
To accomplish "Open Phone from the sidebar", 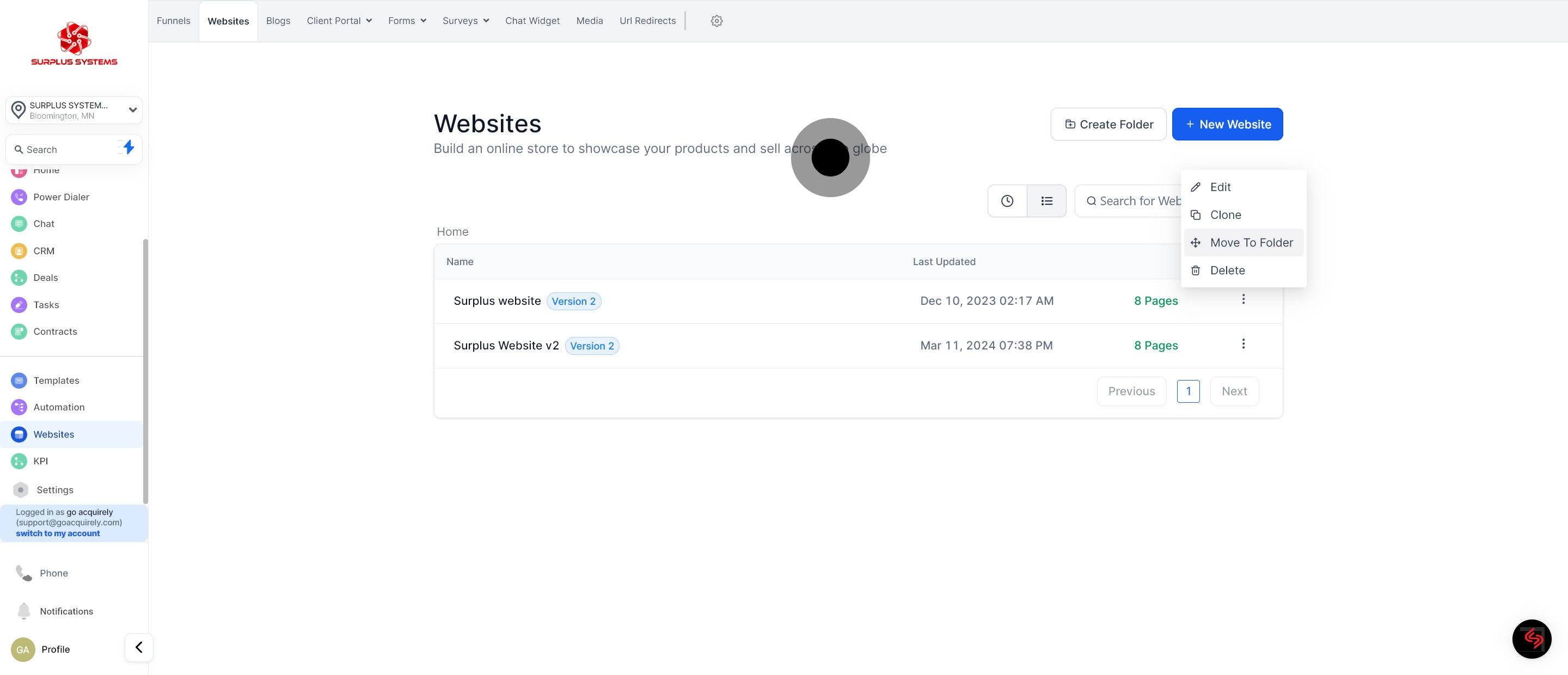I will [53, 573].
